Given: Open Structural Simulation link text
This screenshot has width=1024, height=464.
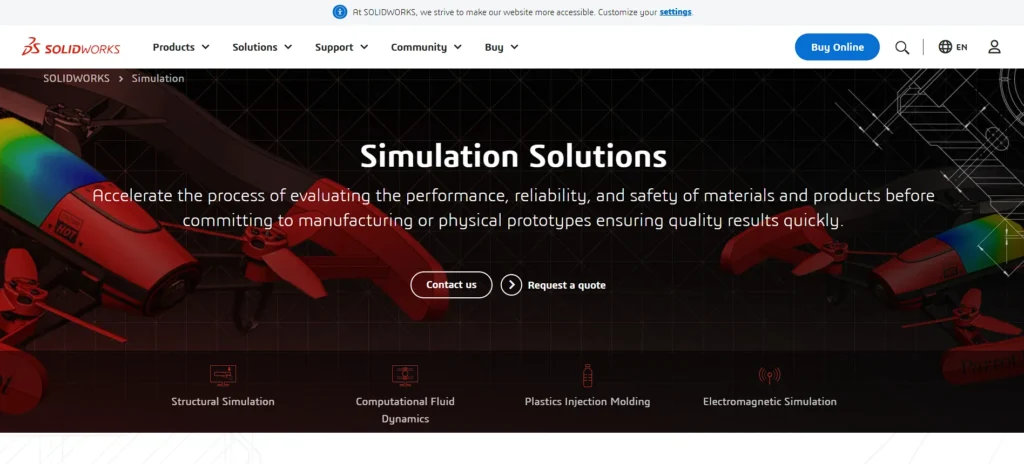Looking at the screenshot, I should [223, 401].
